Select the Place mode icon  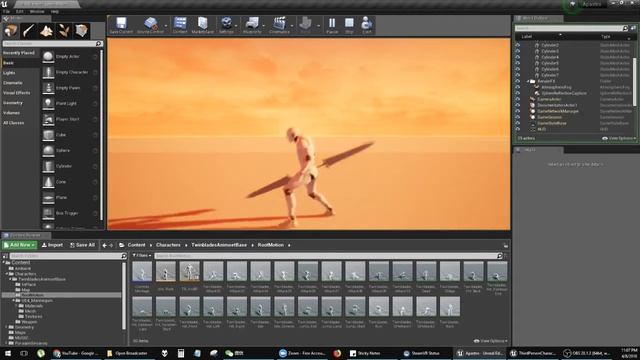coord(11,31)
